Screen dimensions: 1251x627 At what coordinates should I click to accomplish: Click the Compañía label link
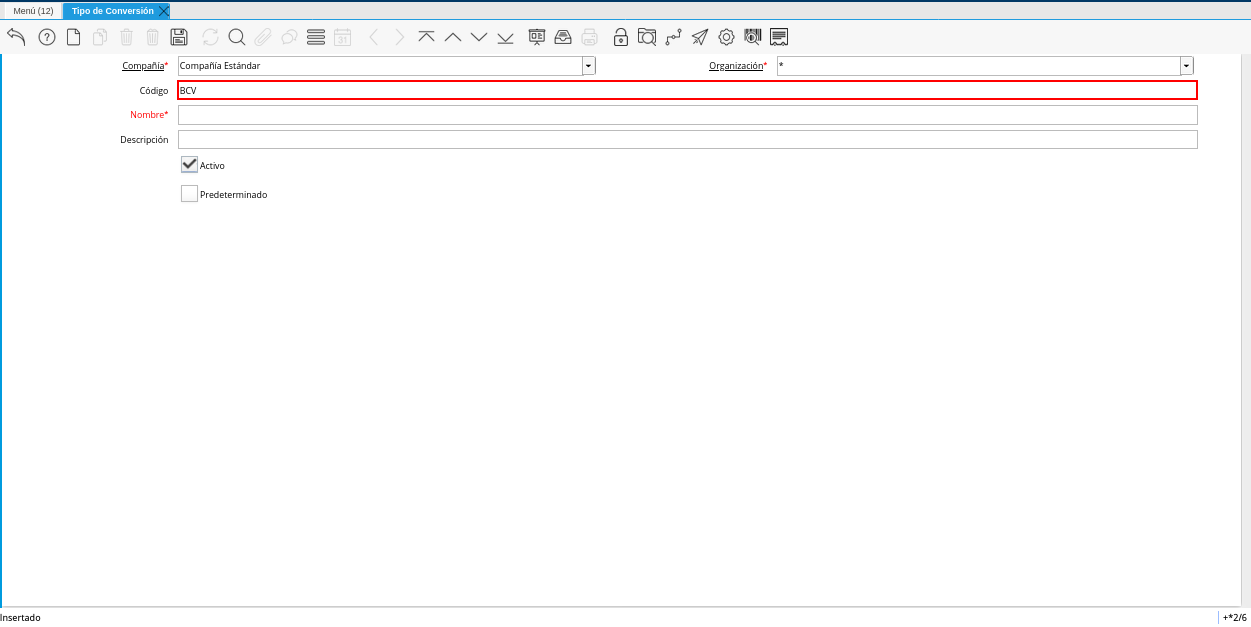(143, 65)
